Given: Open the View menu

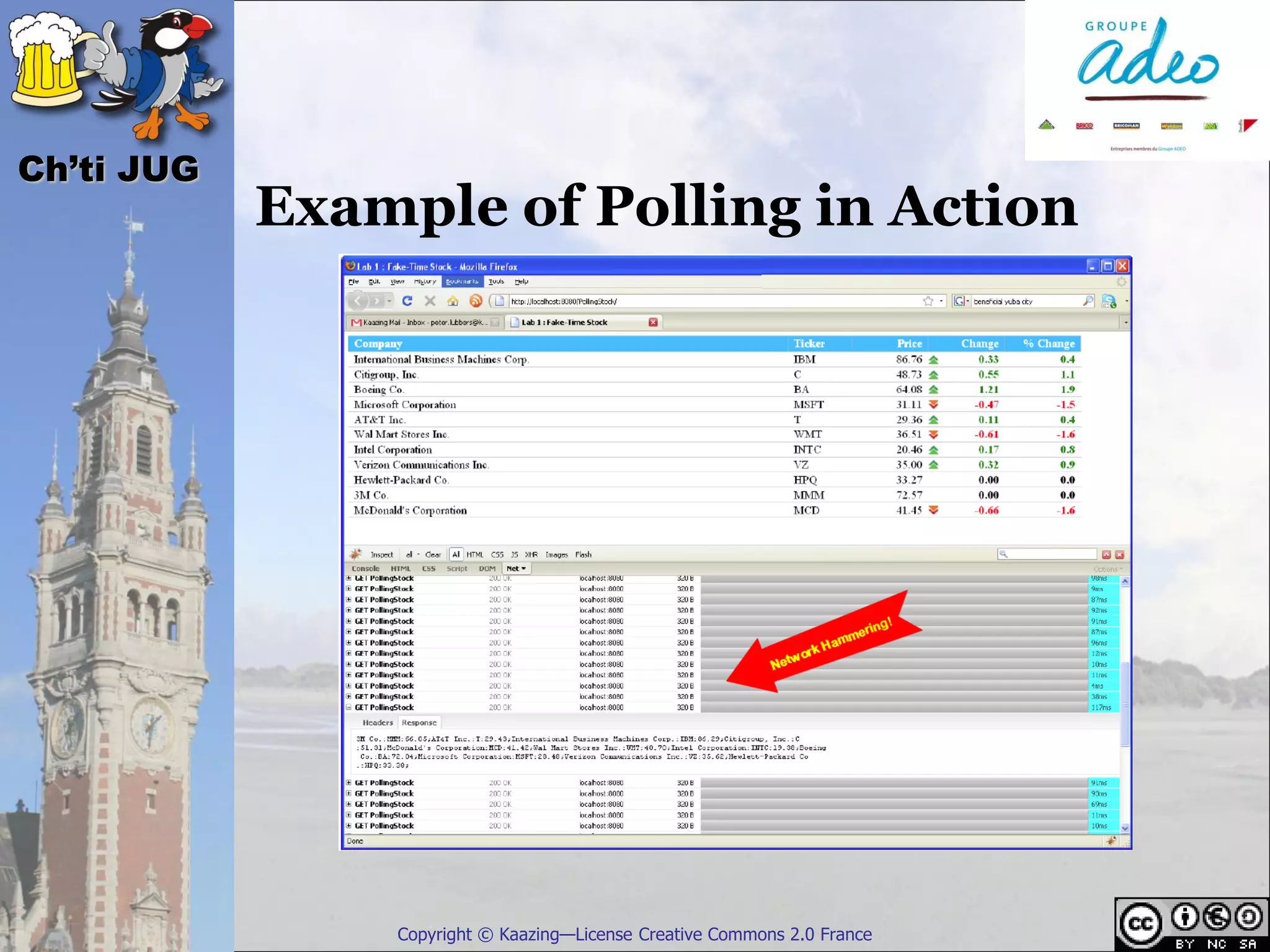Looking at the screenshot, I should [397, 281].
